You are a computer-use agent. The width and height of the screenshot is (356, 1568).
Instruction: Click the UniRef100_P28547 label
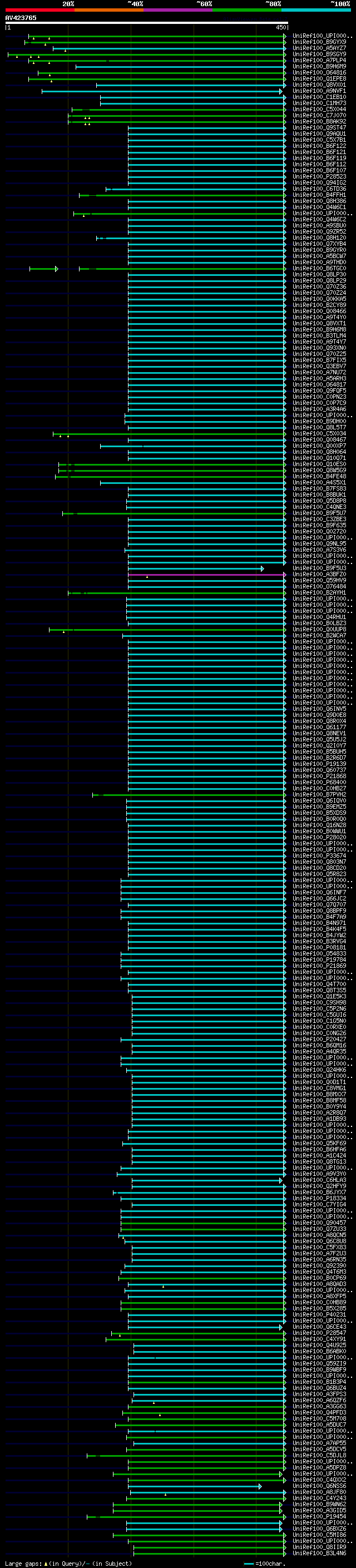click(319, 1333)
